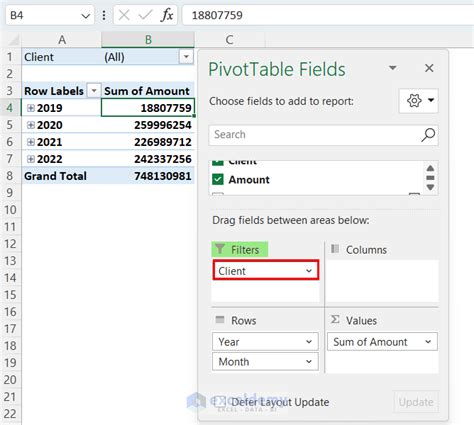Screen dimensions: 474x425
Task: Click the search magnifier icon
Action: (428, 135)
